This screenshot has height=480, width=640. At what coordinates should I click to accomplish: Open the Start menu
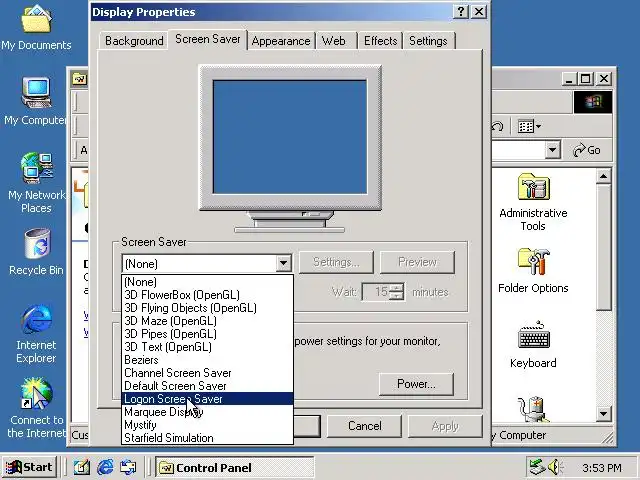tap(29, 467)
